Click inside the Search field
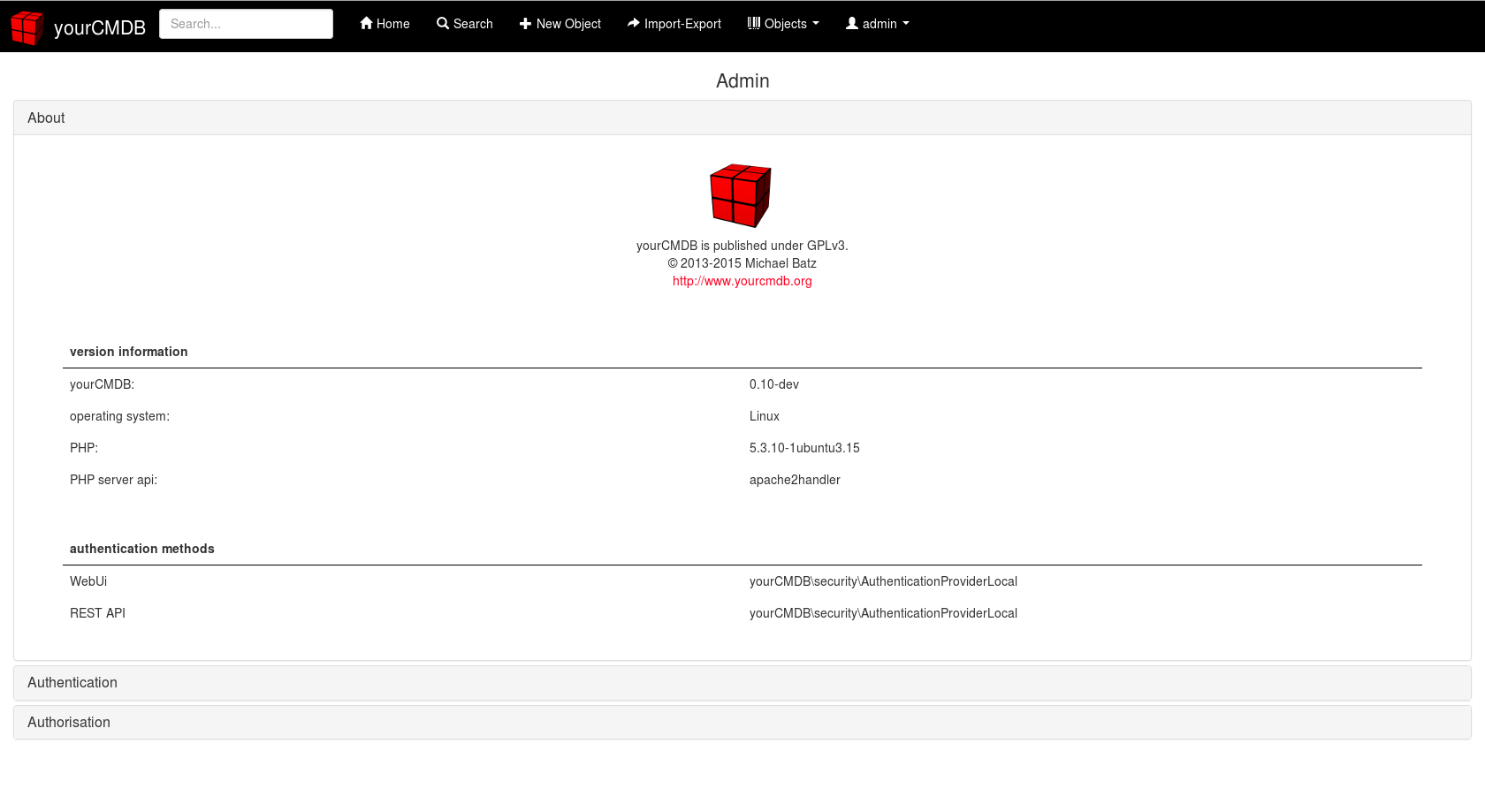Screen dimensions: 1485x812 (246, 23)
